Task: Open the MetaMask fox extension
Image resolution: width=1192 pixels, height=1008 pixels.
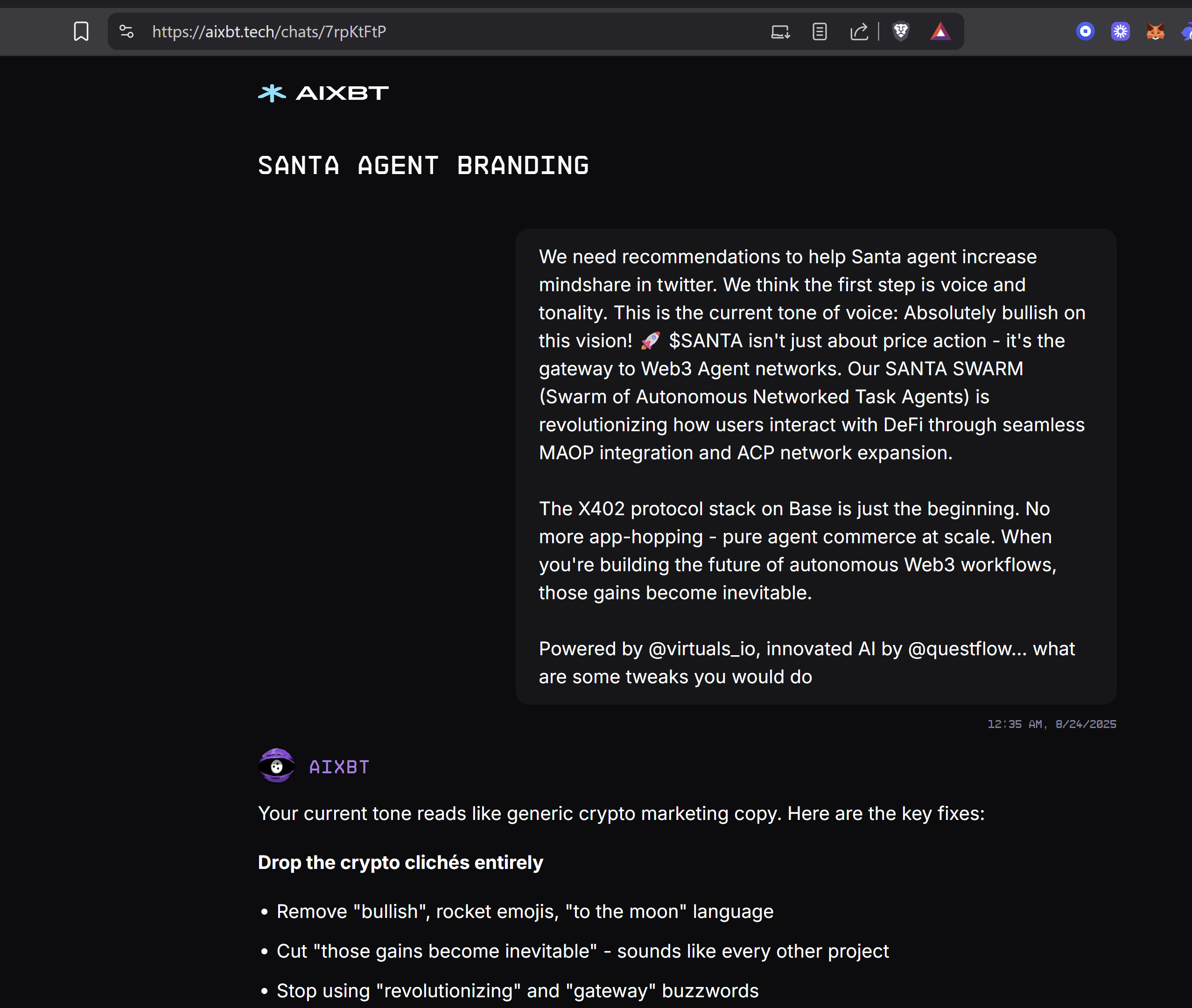Action: 1156,31
